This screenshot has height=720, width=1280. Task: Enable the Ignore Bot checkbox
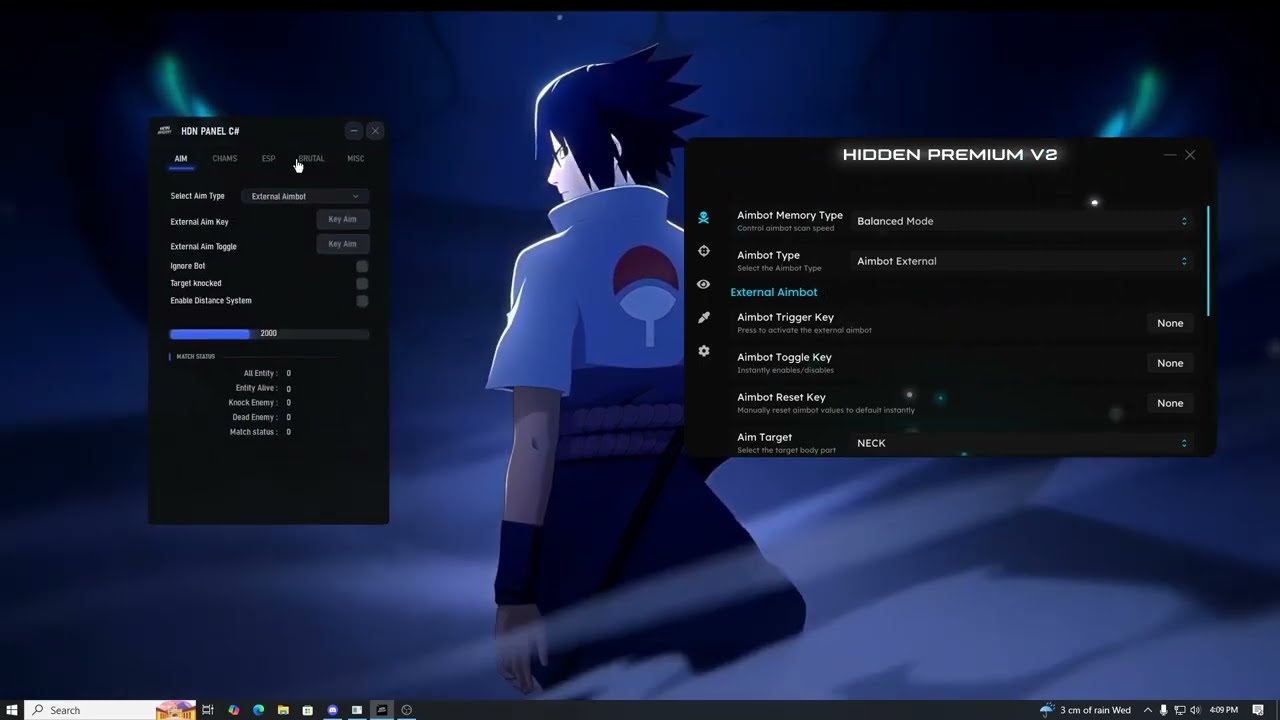coord(362,266)
